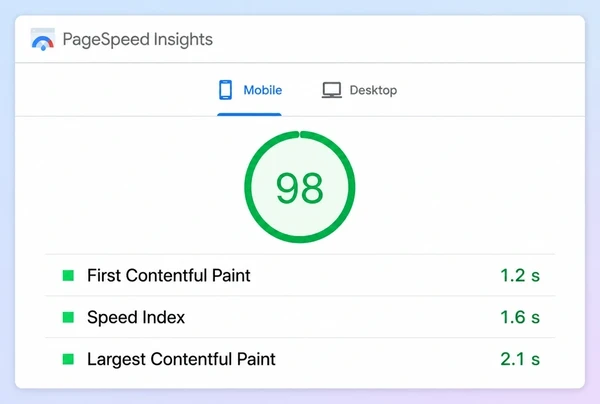
Task: Click green square beside First Contentful Paint
Action: click(68, 275)
